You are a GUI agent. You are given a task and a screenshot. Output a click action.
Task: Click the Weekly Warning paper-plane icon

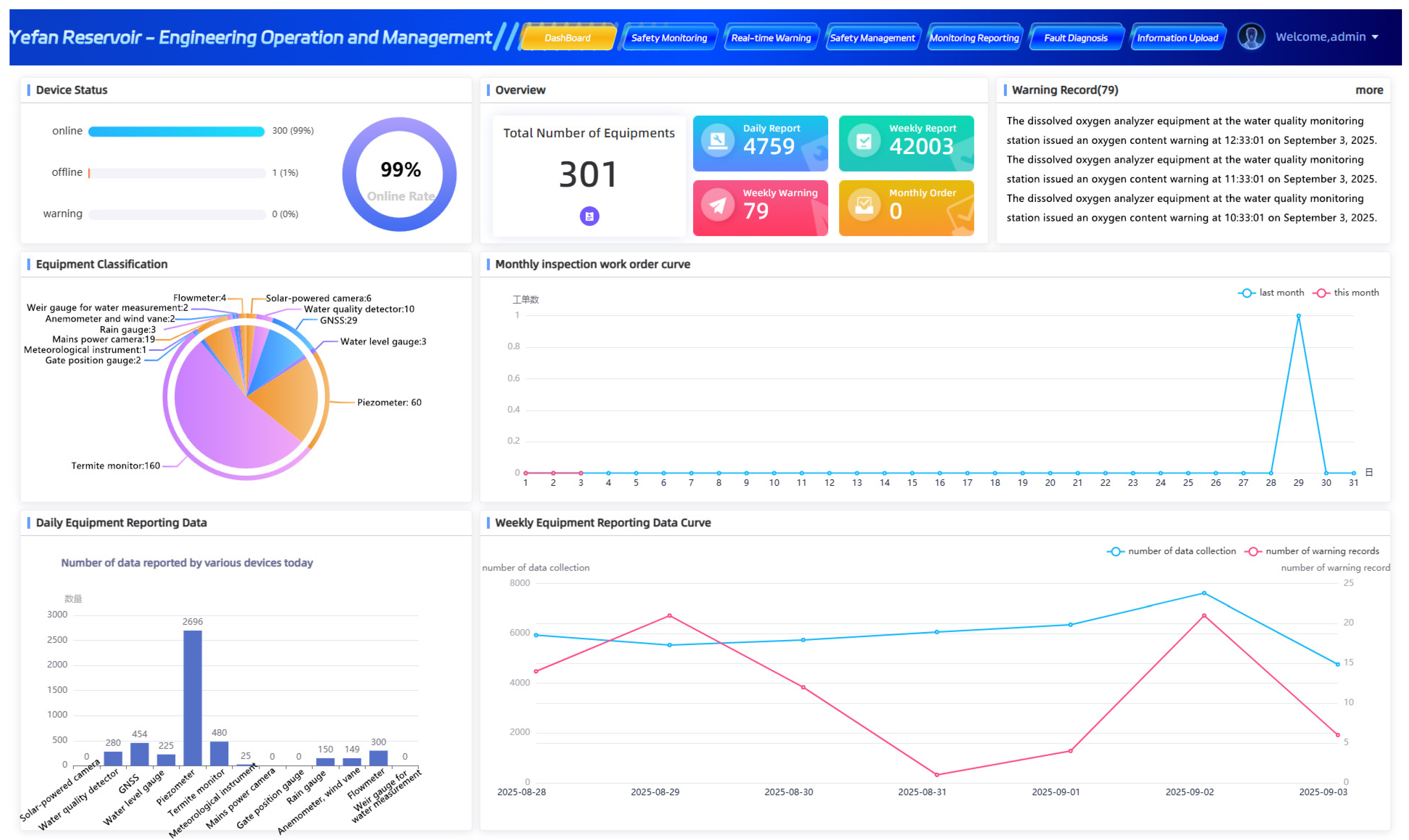[x=717, y=205]
